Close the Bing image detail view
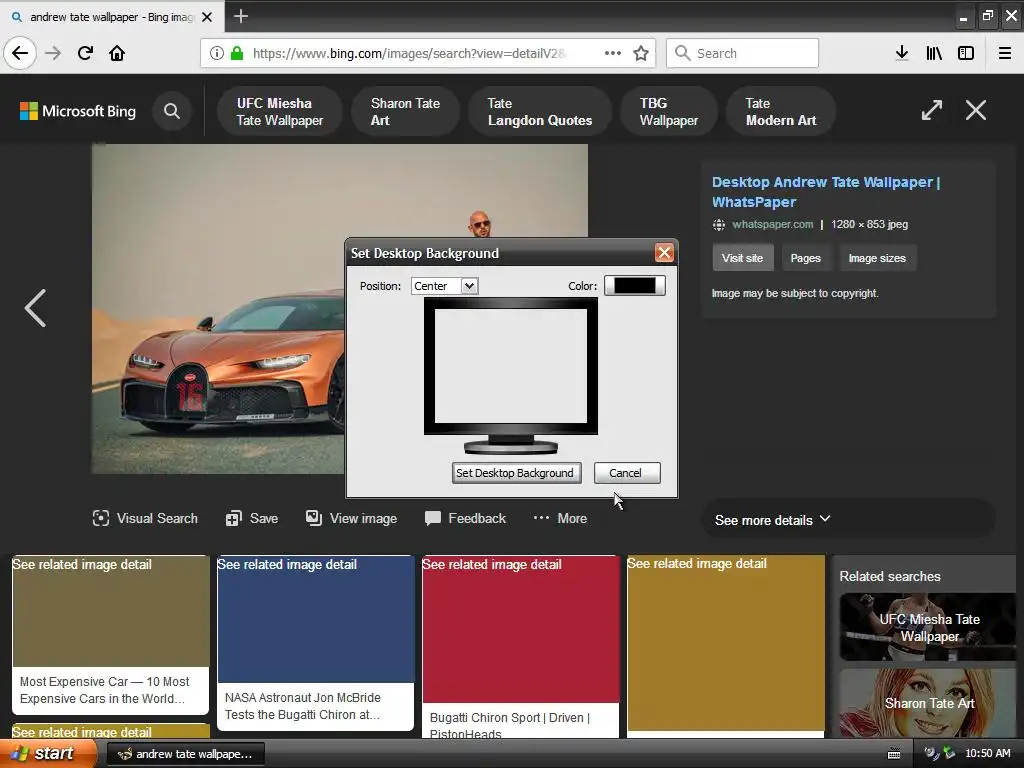The width and height of the screenshot is (1024, 768). point(976,110)
